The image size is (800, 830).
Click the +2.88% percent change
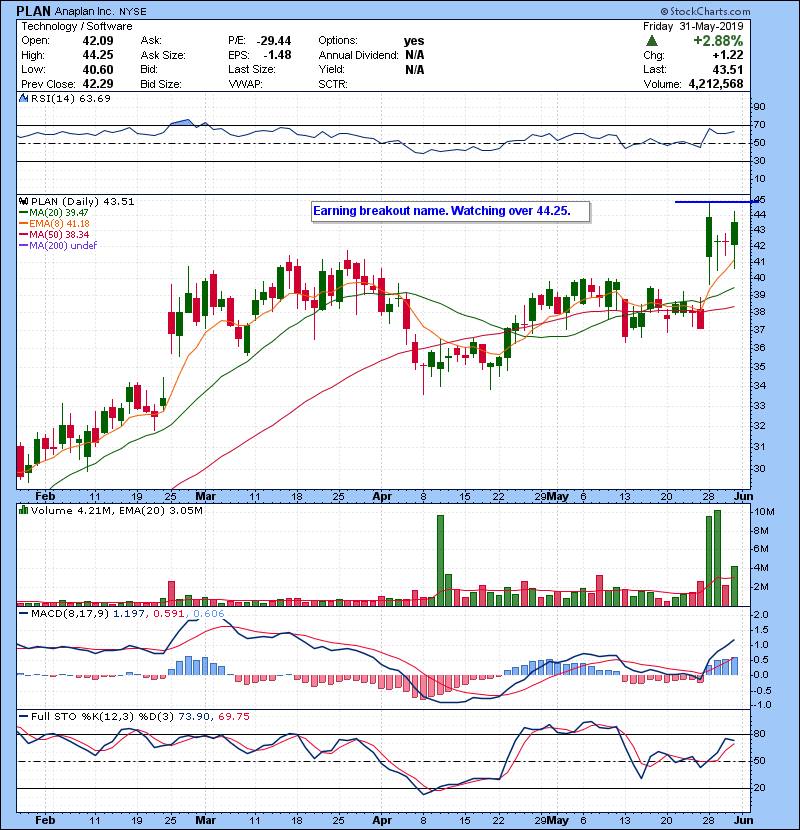718,41
